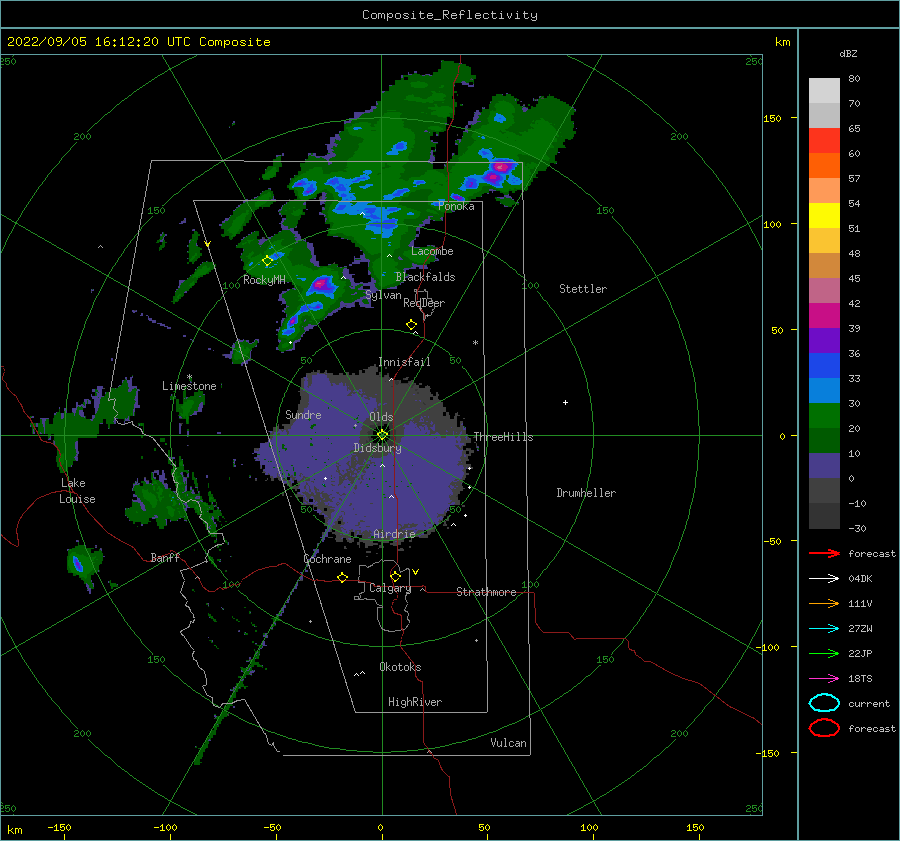Pick the light gray 80 dBZ swatch
This screenshot has height=841, width=900.
coord(824,90)
